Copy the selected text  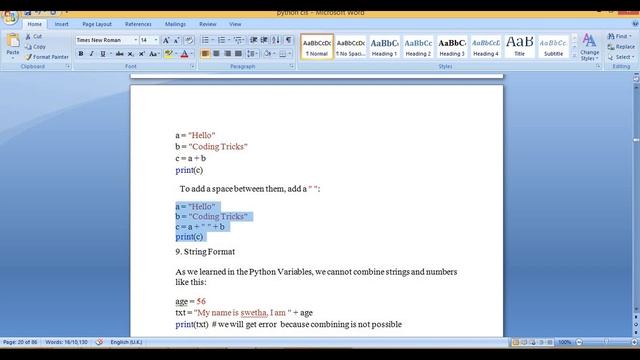point(35,47)
